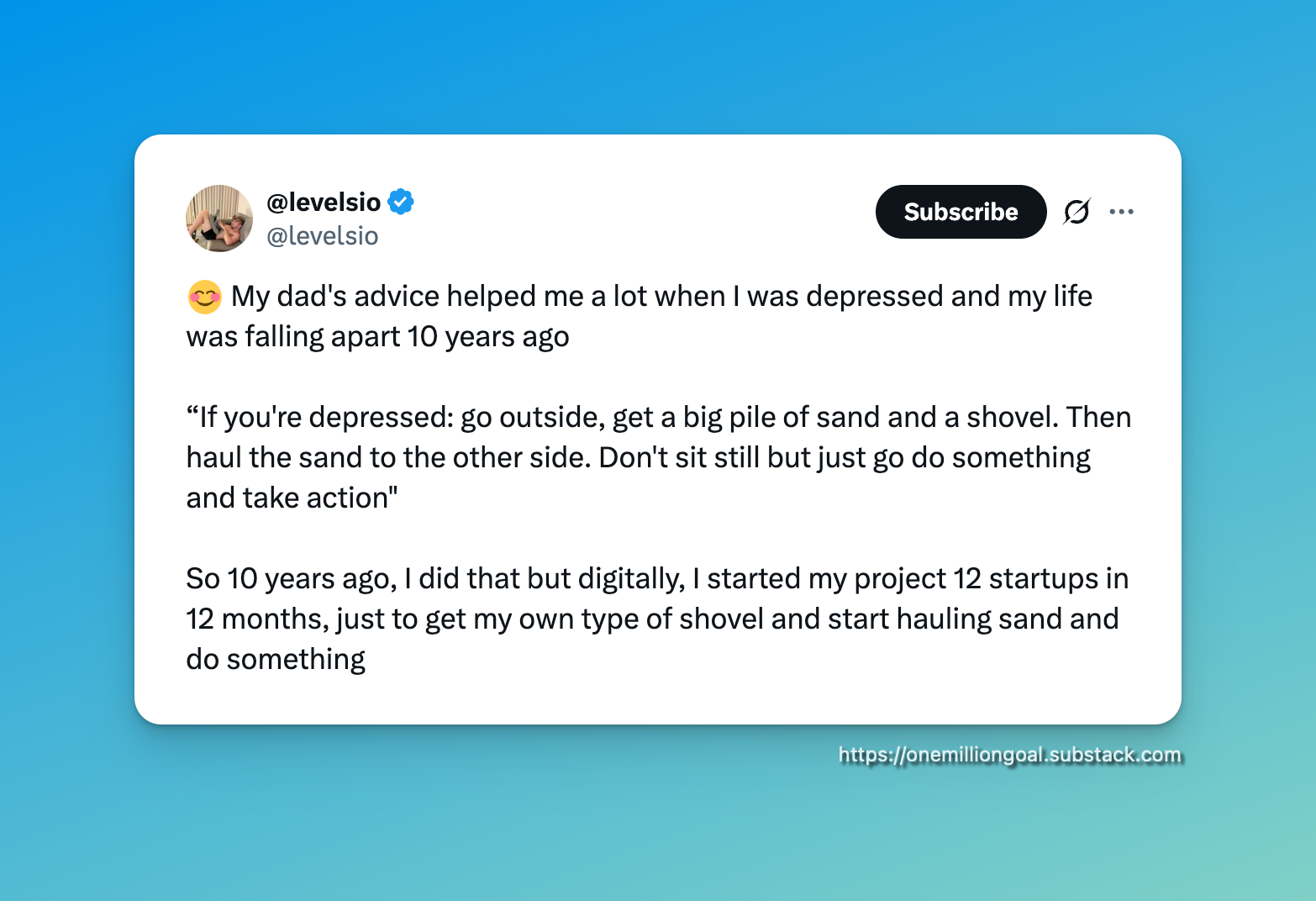Open the Grok slashed-circle icon
Screen dimensions: 1316x901
1076,212
